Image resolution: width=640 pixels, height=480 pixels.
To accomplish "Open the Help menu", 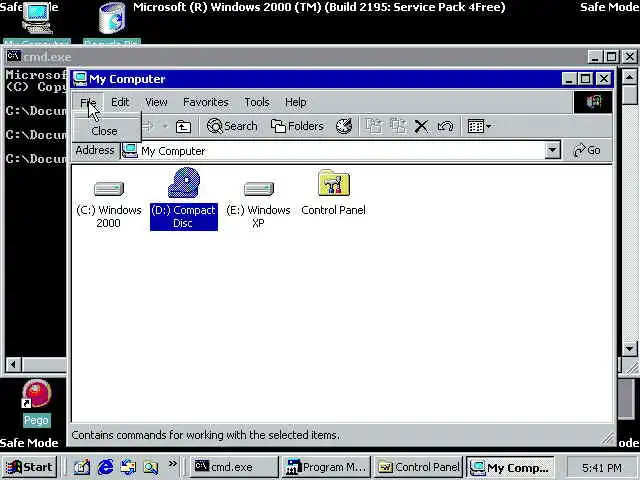I will [296, 102].
